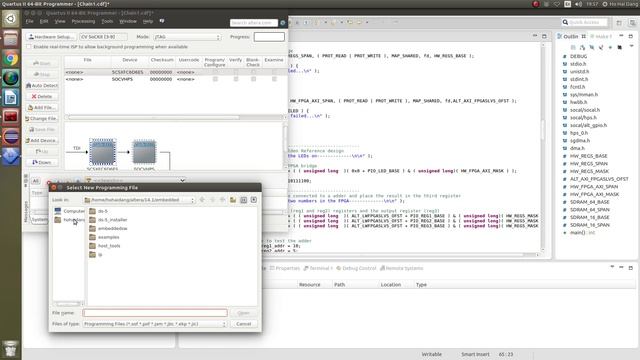640x360 pixels.
Task: Go back in the file dialog
Action: pos(202,200)
